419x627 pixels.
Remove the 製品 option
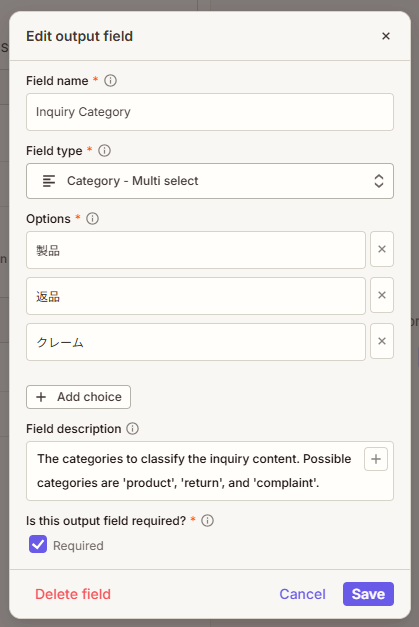[382, 249]
